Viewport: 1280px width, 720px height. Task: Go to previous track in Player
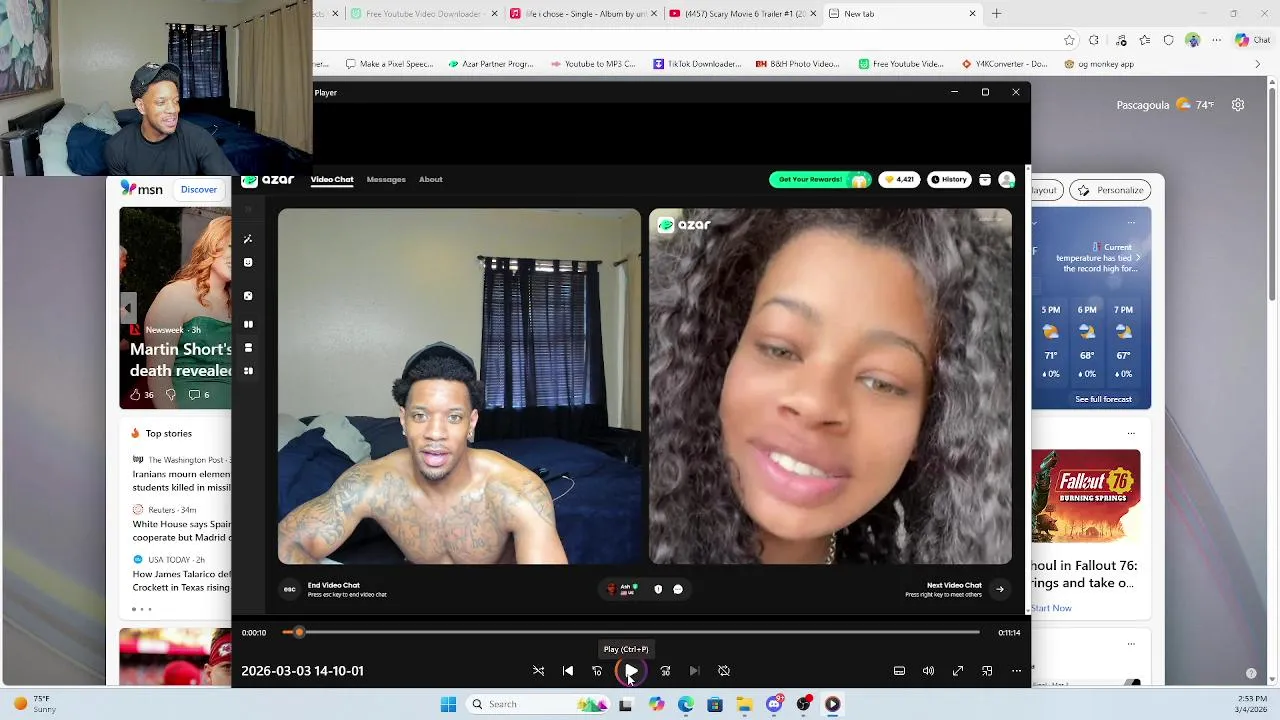[568, 671]
